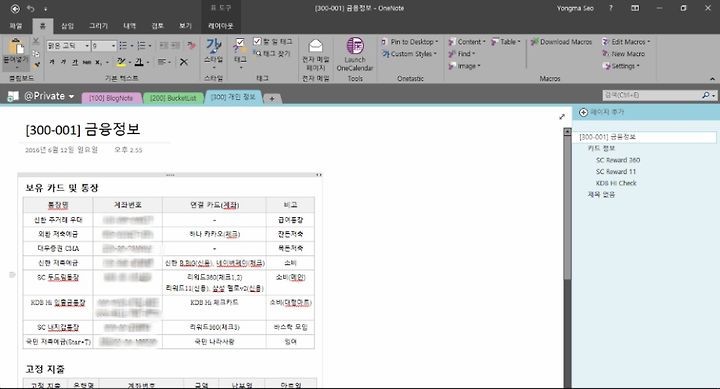Toggle bold formatting
Screen dimensions: 720x389
[52, 62]
